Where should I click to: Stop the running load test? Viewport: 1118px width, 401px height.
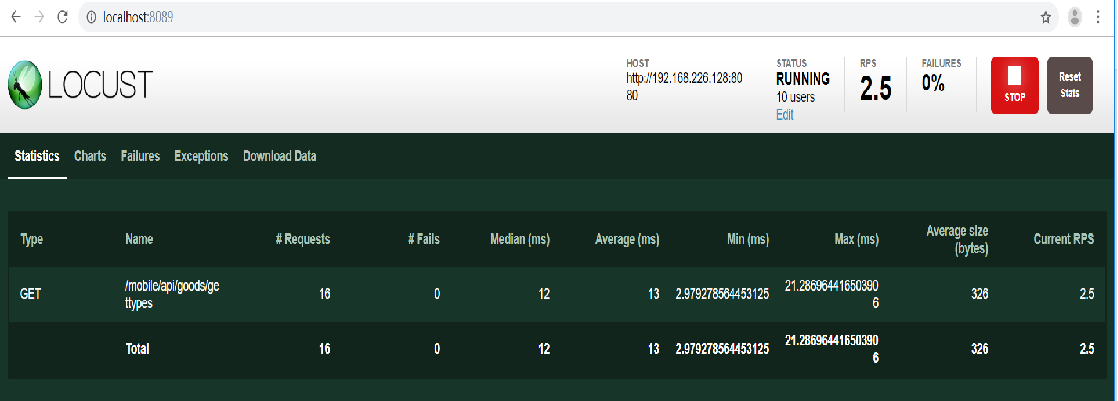coord(1014,85)
